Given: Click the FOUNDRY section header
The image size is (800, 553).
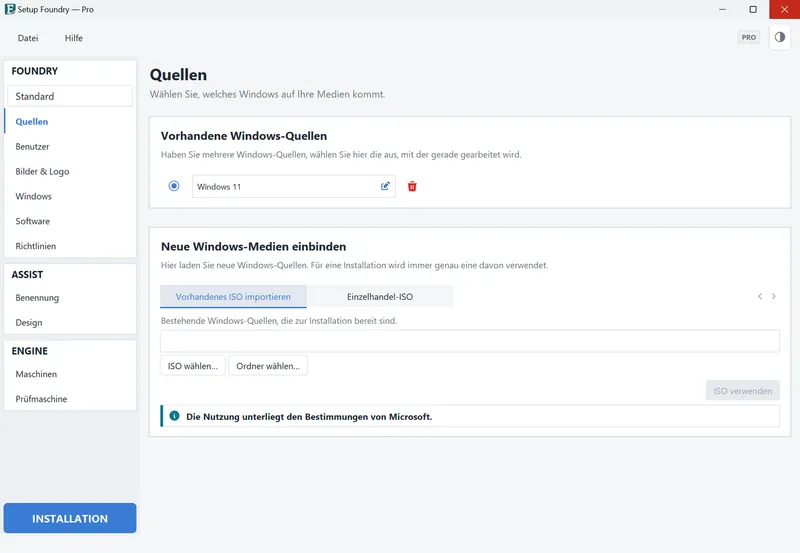Looking at the screenshot, I should pos(35,71).
